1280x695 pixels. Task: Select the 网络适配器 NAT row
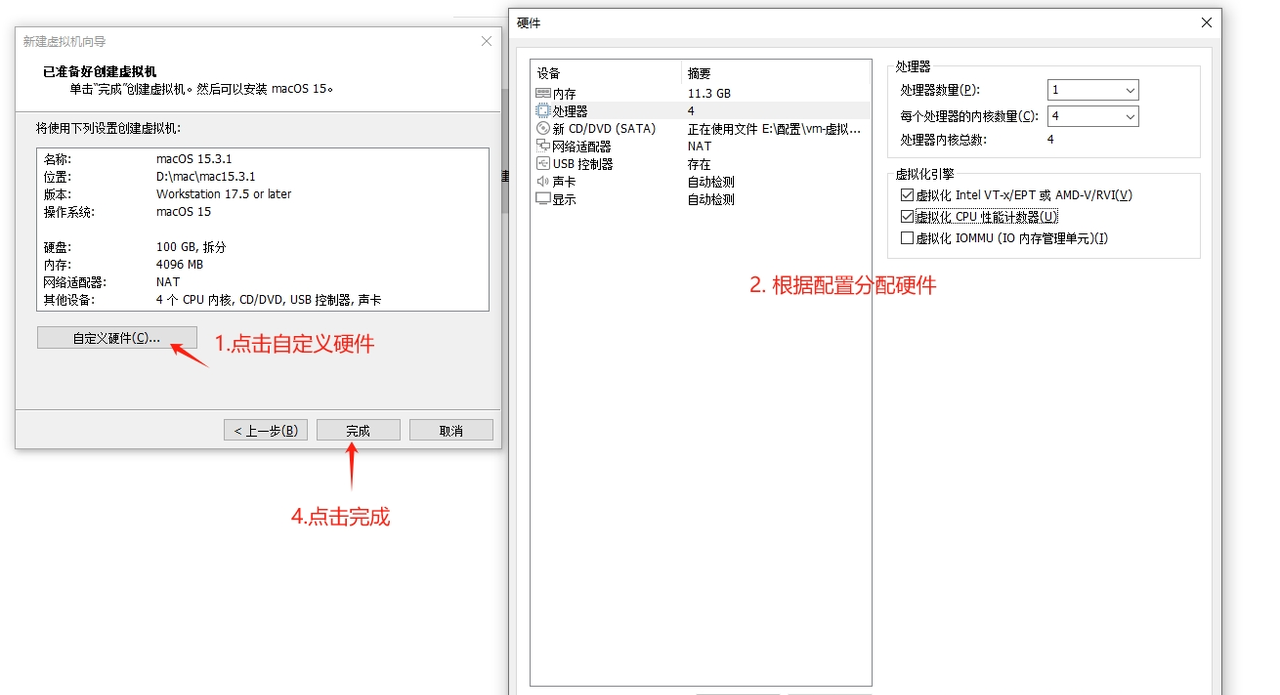[x=702, y=146]
